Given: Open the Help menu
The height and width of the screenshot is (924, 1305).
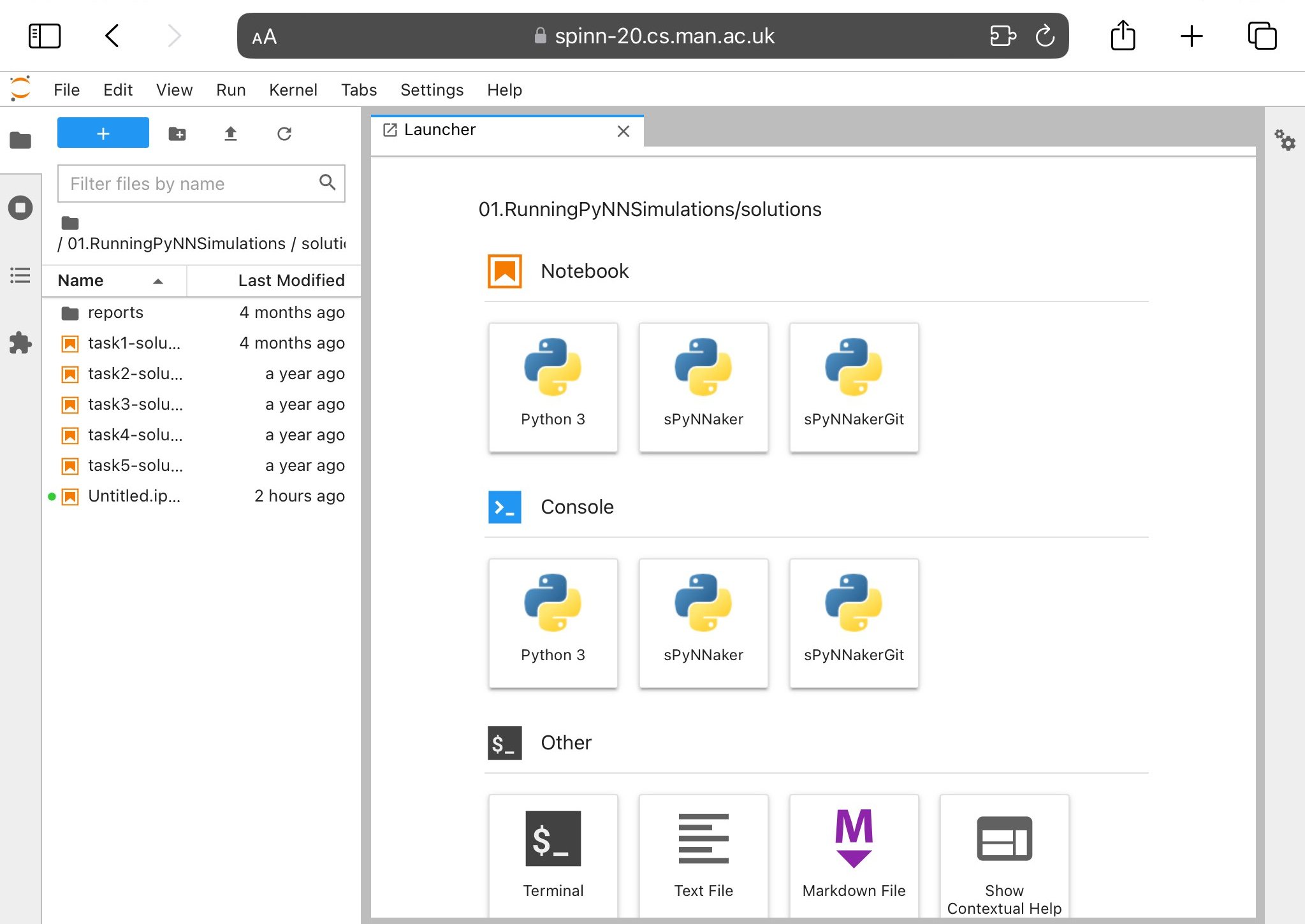Looking at the screenshot, I should 504,90.
